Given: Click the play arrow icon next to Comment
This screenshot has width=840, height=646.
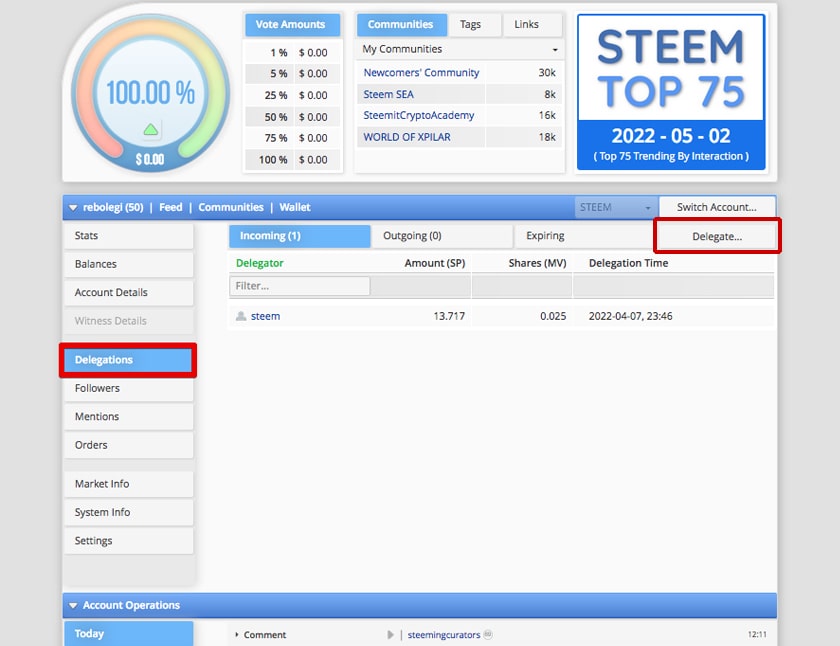Looking at the screenshot, I should coord(390,635).
